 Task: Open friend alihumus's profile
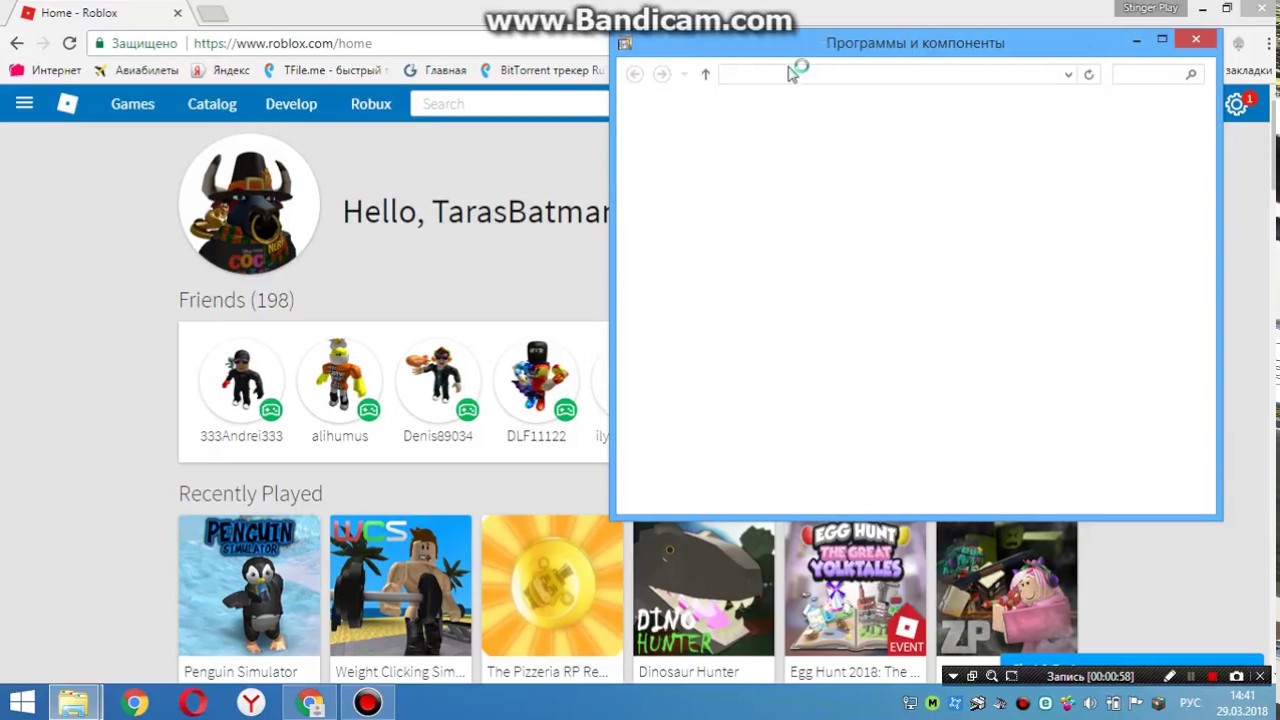[340, 391]
